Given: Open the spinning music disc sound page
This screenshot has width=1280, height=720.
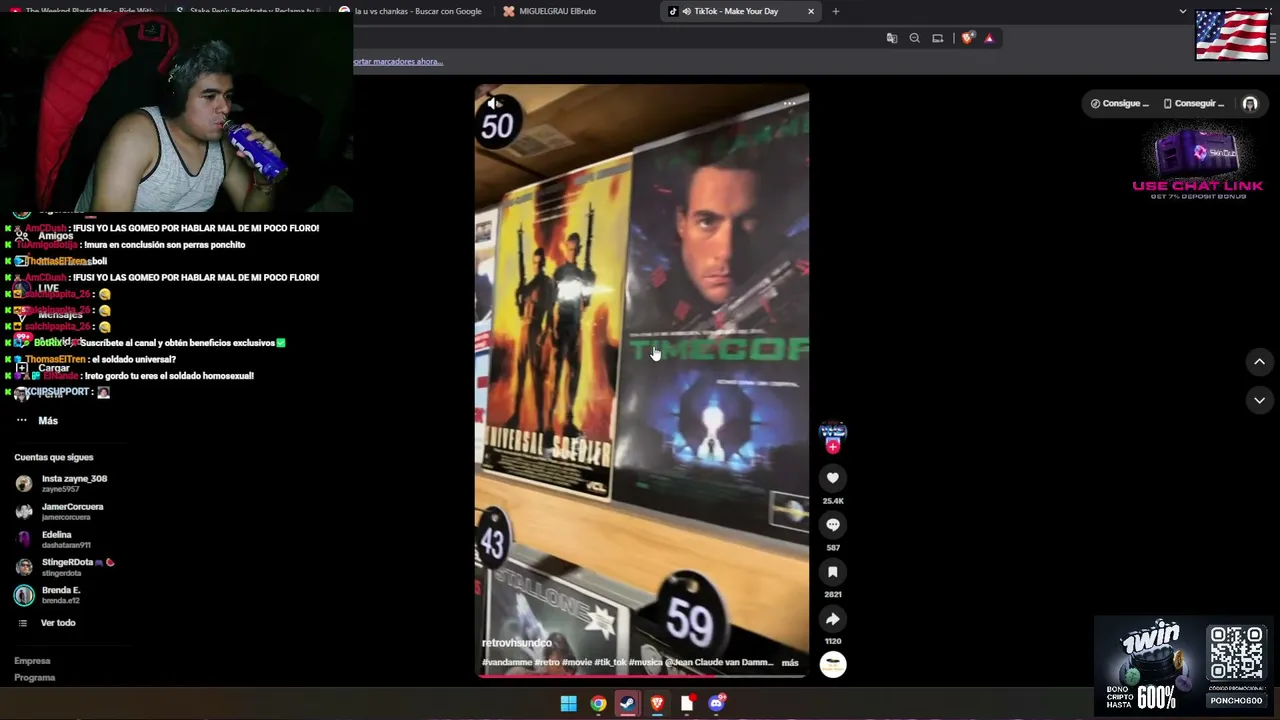Looking at the screenshot, I should pos(832,665).
